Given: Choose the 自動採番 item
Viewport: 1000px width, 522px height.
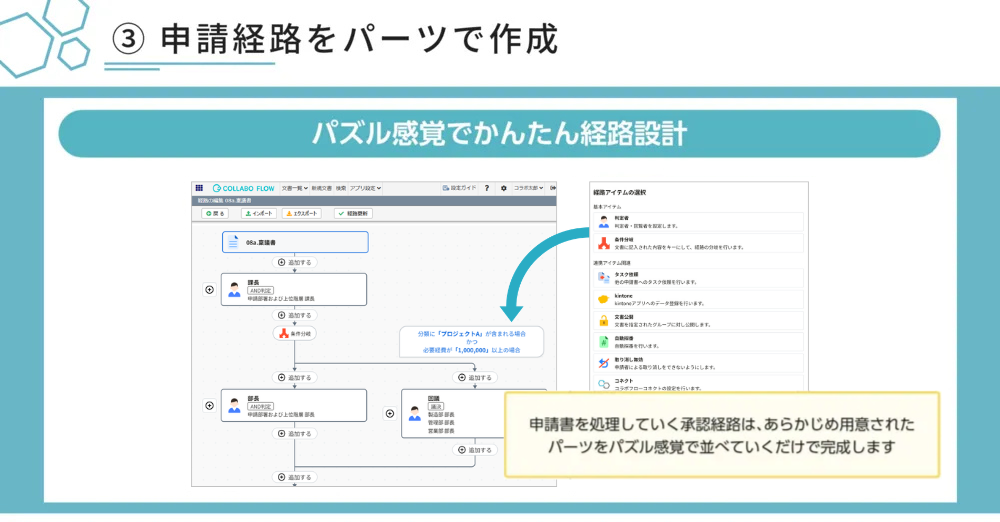Looking at the screenshot, I should pyautogui.click(x=698, y=342).
